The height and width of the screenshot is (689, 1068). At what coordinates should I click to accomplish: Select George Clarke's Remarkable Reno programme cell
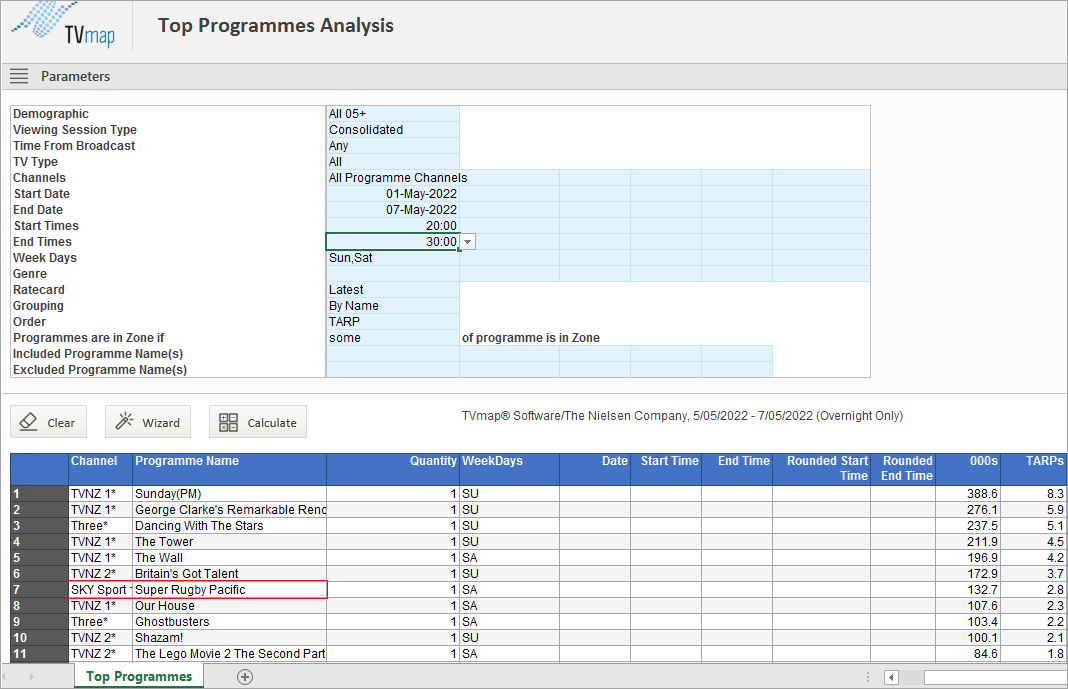pos(230,510)
